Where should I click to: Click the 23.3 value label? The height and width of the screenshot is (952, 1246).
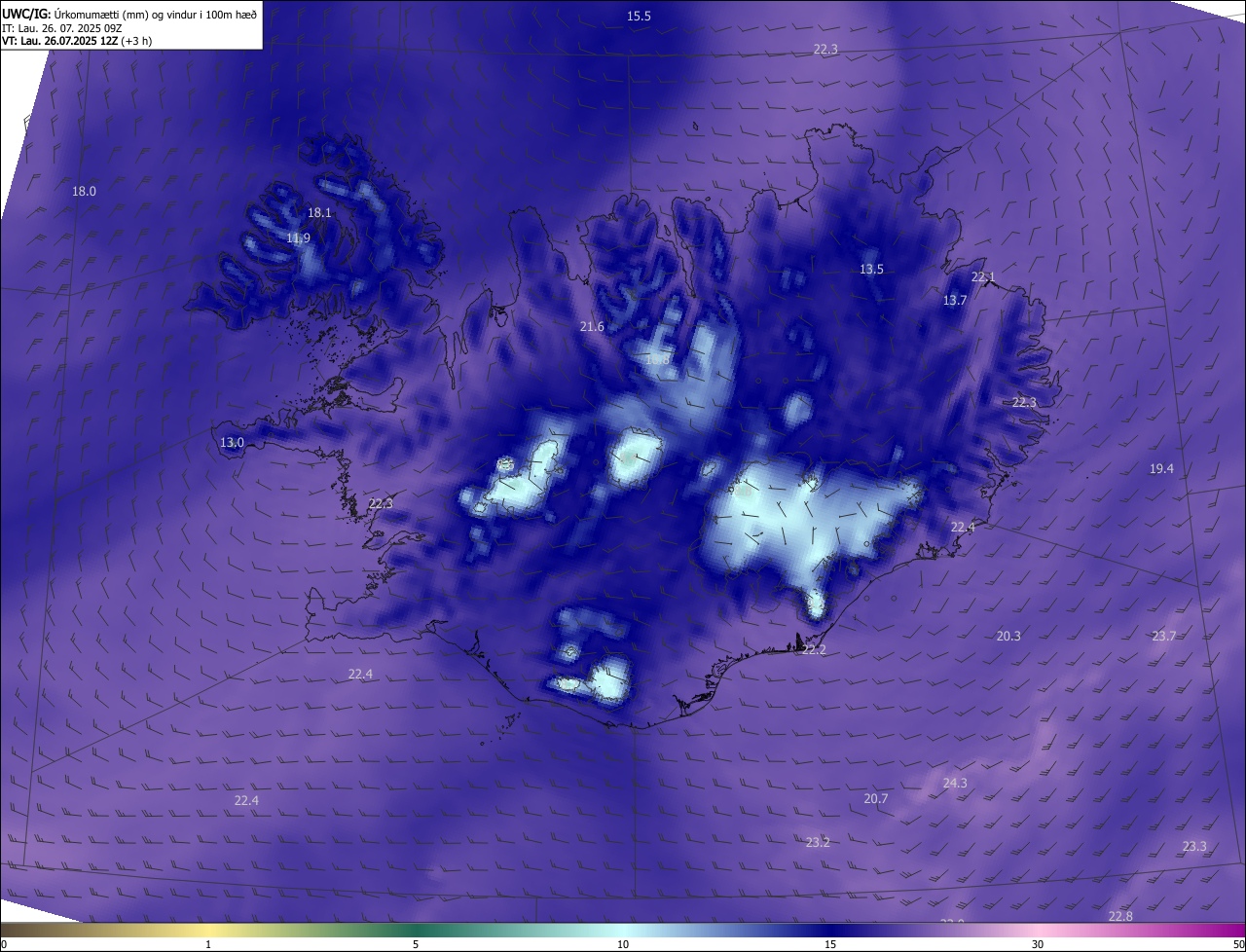1194,846
